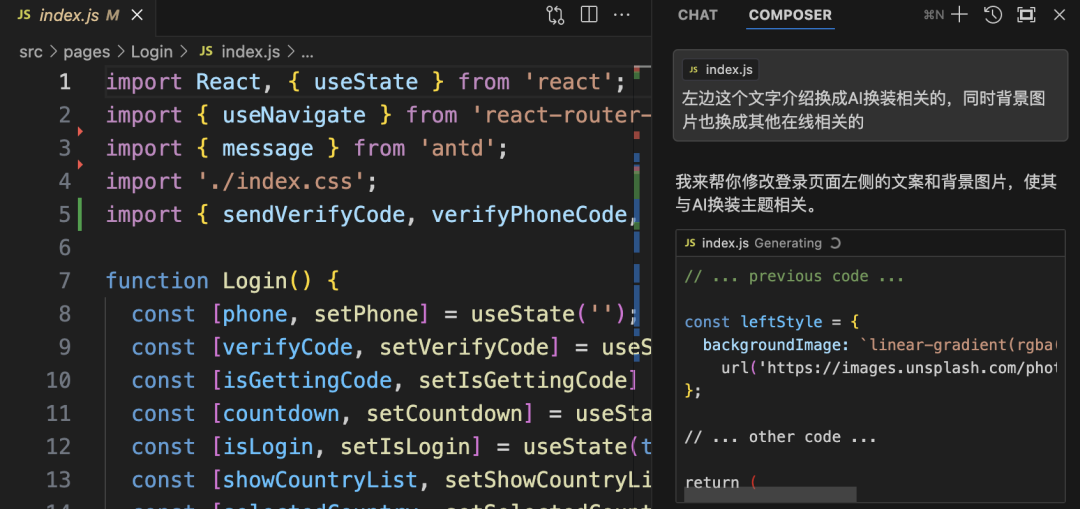Click the composer code block horizontal scrollbar
The width and height of the screenshot is (1080, 509).
pos(770,494)
